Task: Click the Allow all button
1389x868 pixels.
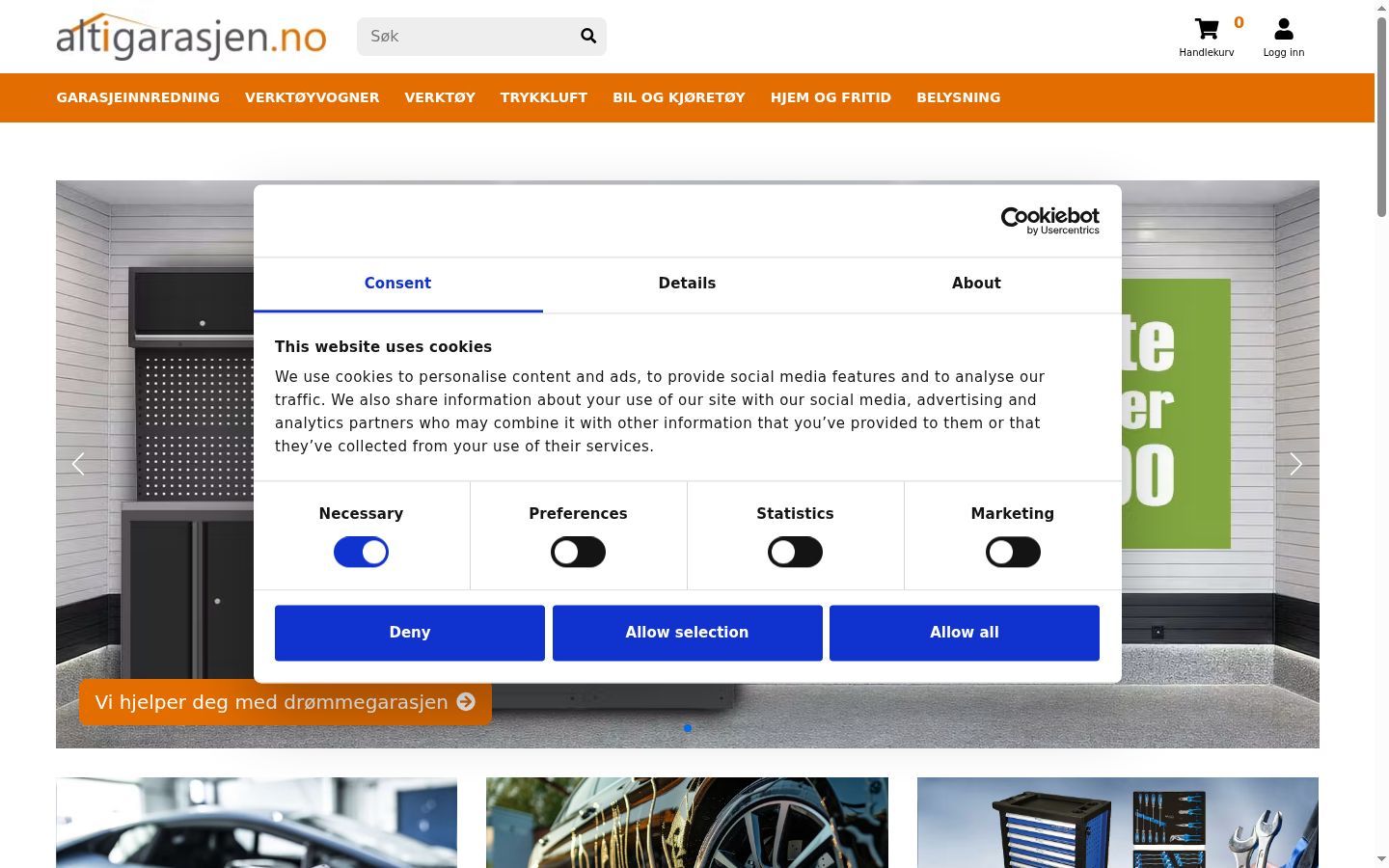Action: tap(965, 633)
